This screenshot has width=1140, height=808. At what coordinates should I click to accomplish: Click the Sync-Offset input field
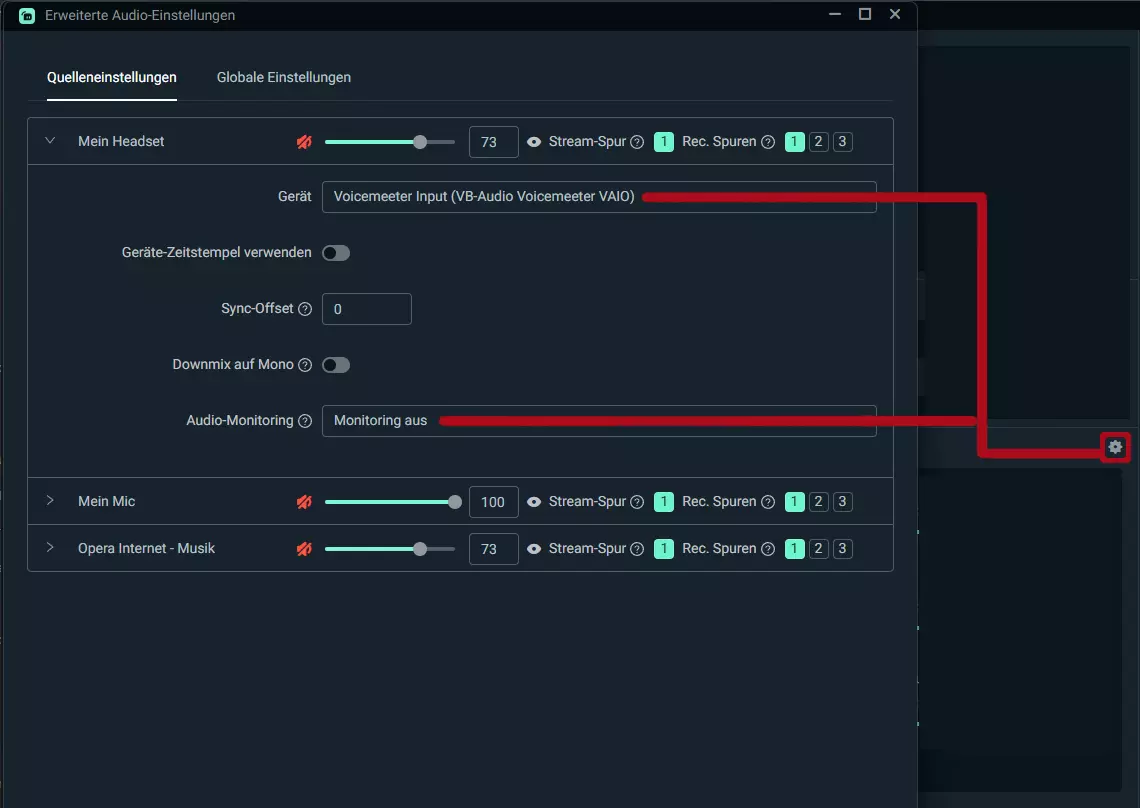(366, 309)
